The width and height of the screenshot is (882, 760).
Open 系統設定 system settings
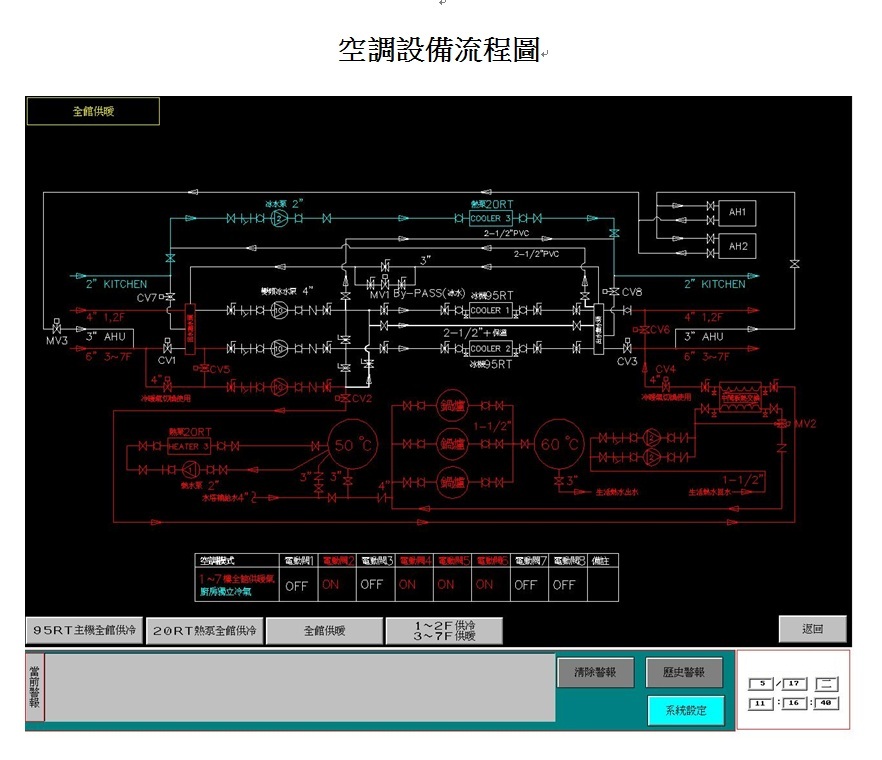point(685,711)
